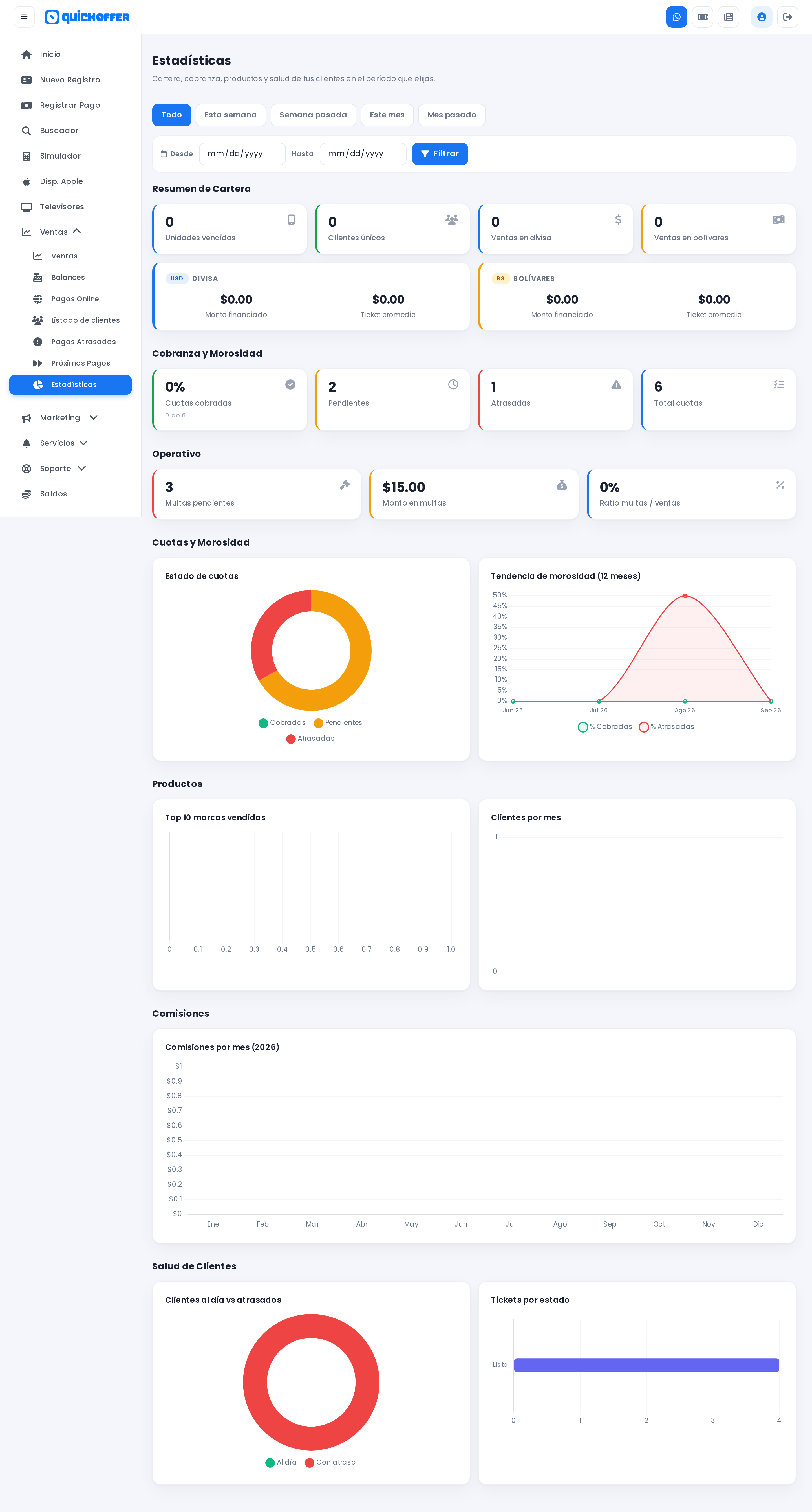Viewport: 812px width, 1512px height.
Task: Toggle Cobradas legend in Estado de cuotas
Action: [x=282, y=722]
